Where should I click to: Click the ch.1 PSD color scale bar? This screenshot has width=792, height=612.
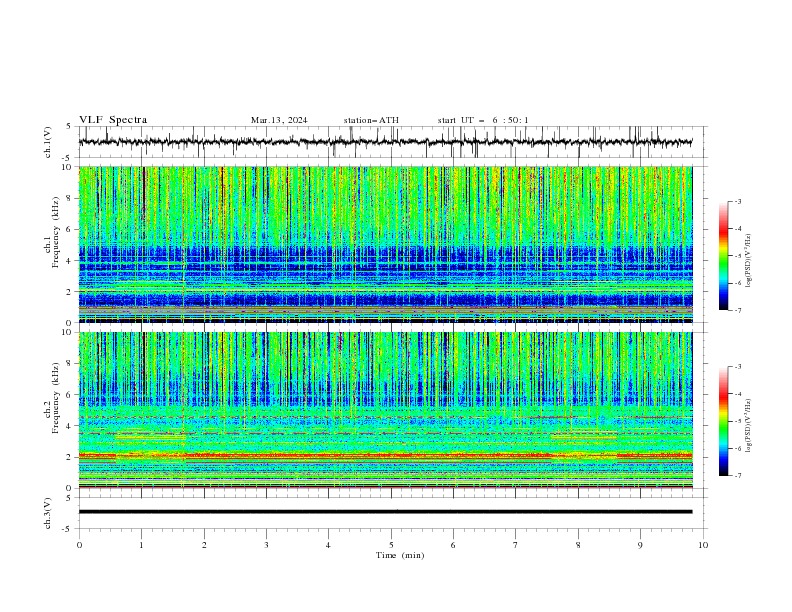(723, 256)
